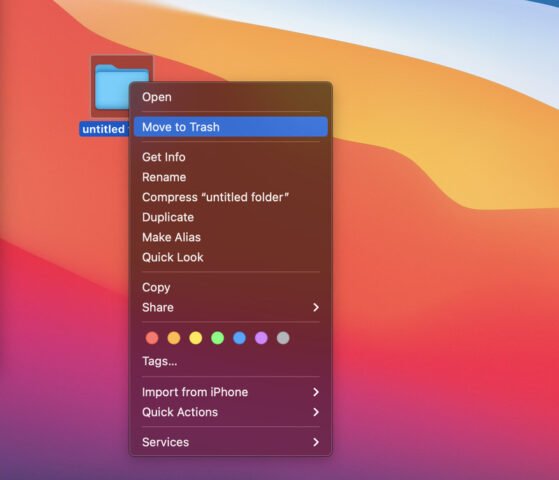Compress "untitled folder" via menu
This screenshot has height=480, width=559.
point(231,197)
